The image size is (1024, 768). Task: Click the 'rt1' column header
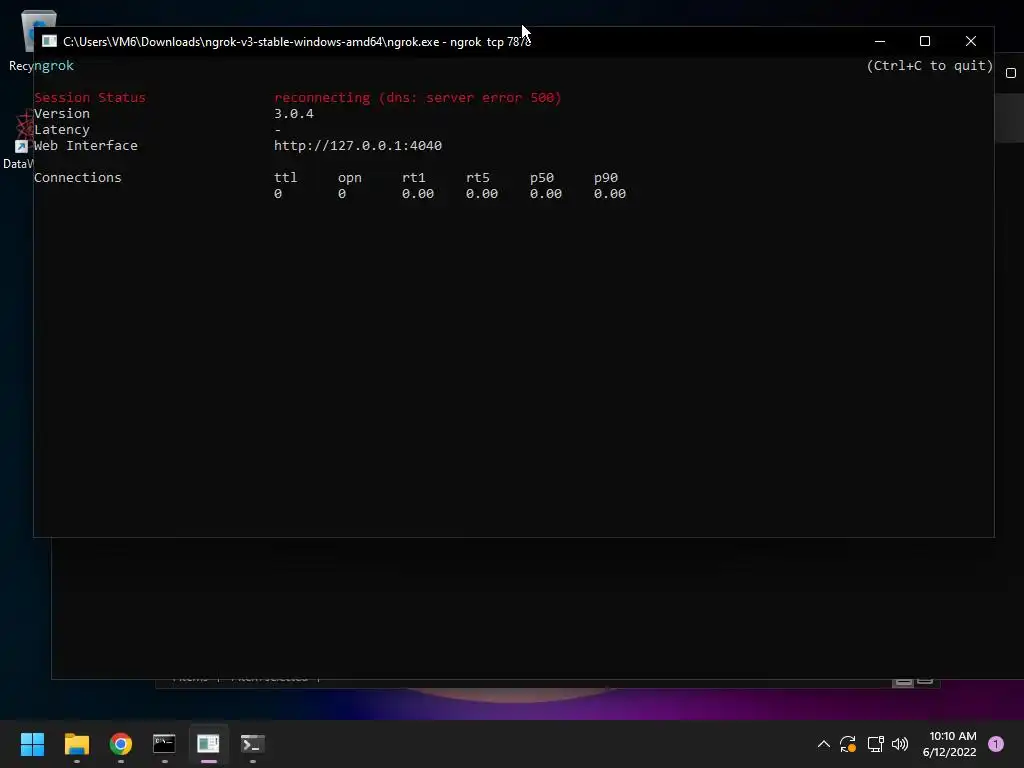point(413,178)
